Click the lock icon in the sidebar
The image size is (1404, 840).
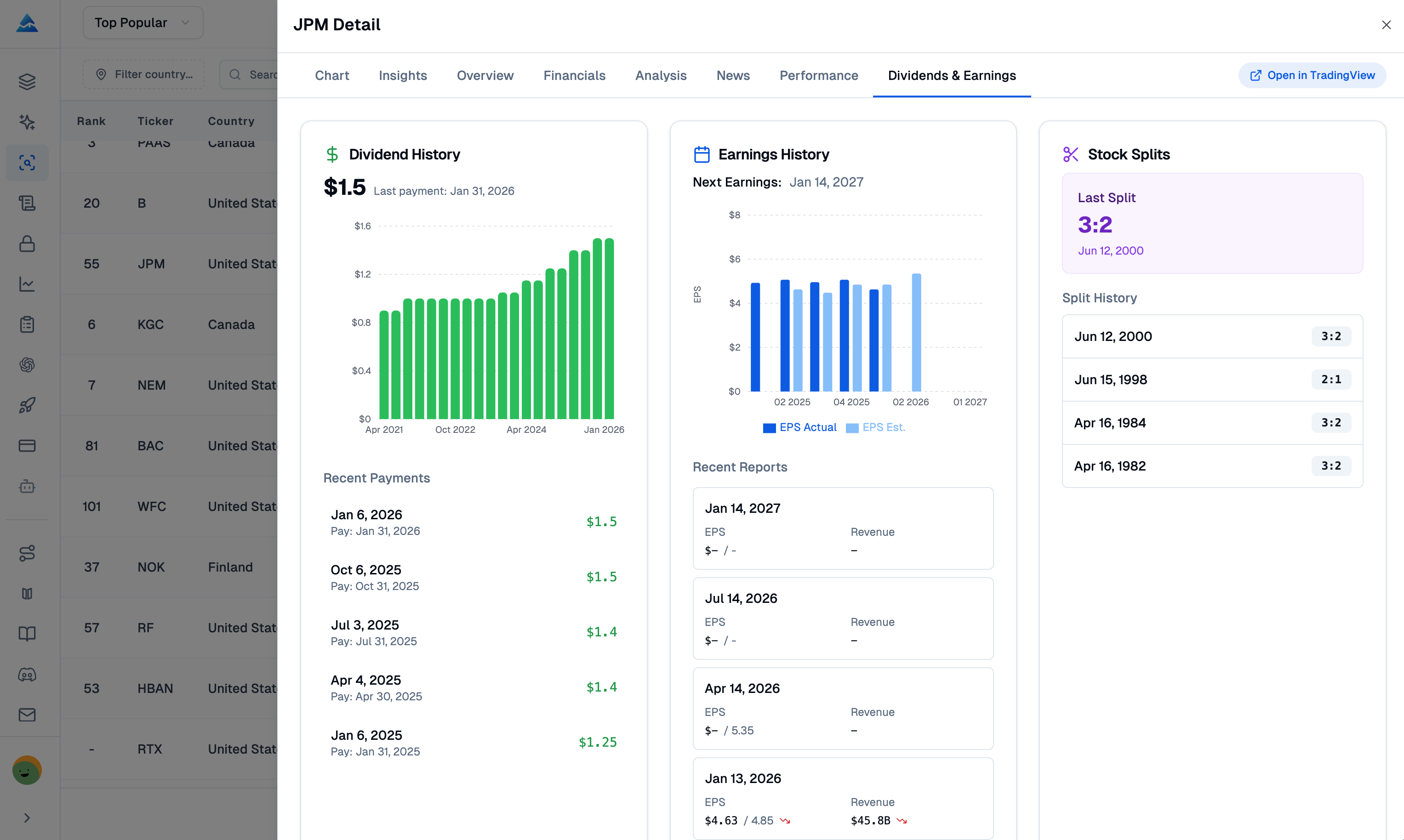(27, 244)
